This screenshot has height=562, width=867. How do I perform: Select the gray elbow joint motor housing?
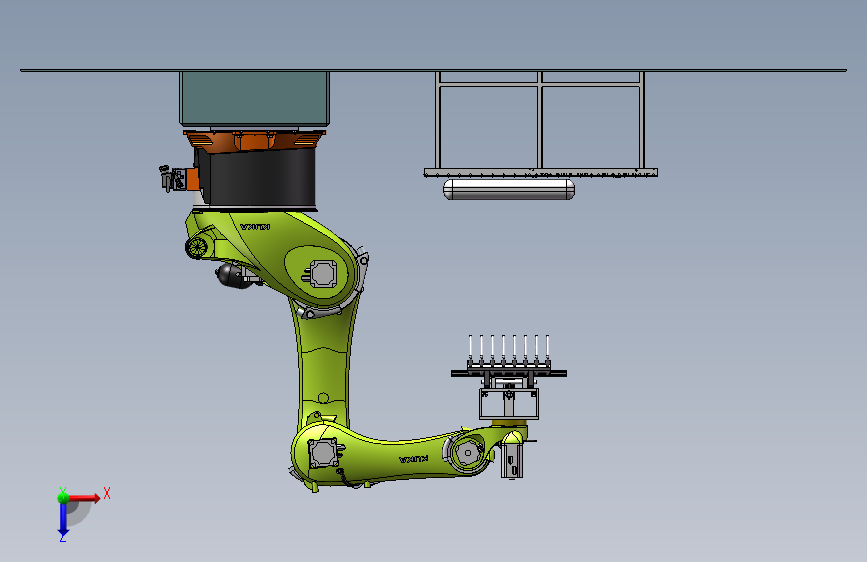[322, 454]
